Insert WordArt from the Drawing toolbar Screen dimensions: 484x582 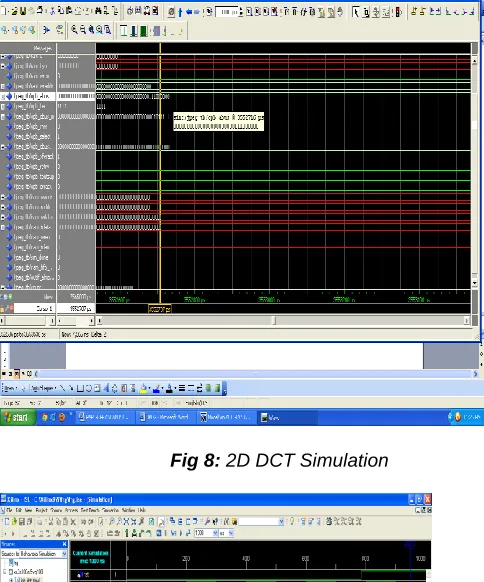pos(106,389)
